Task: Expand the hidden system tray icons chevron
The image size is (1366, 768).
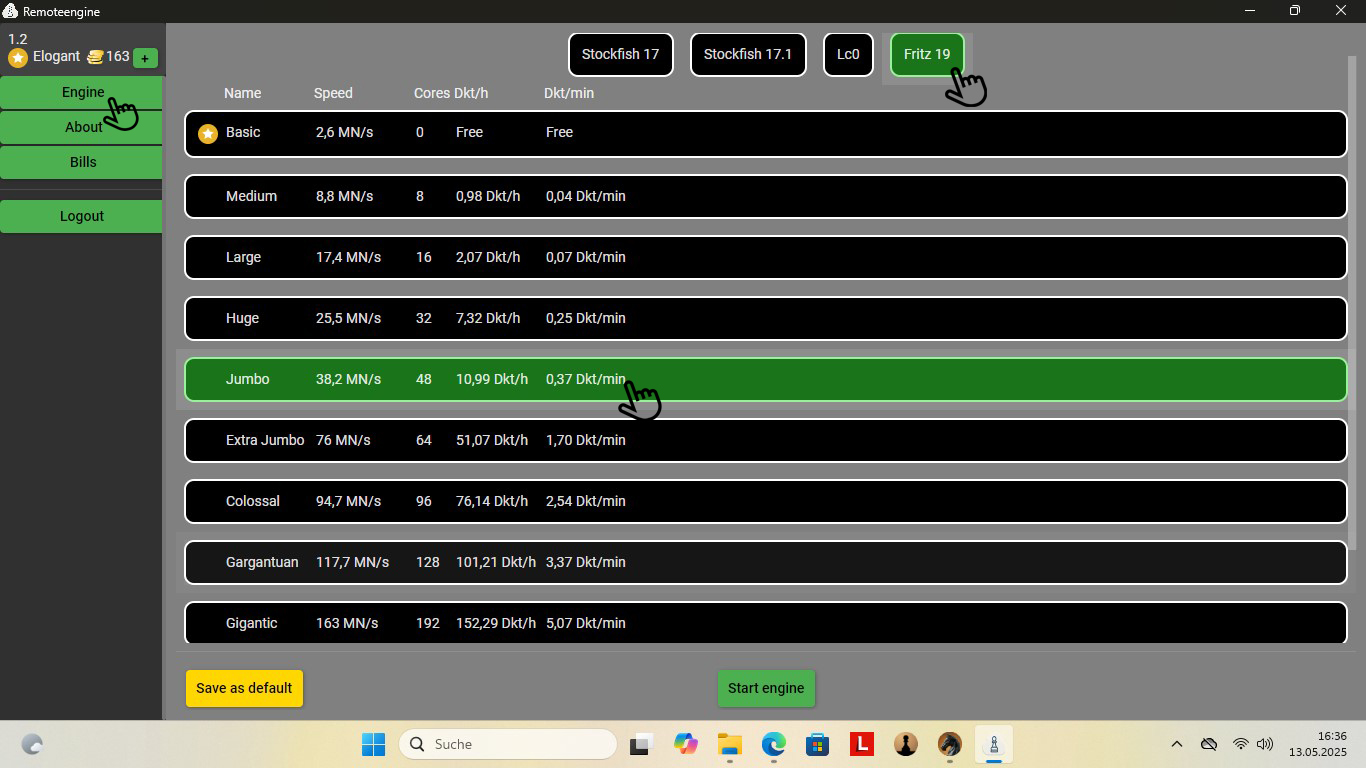Action: pyautogui.click(x=1177, y=744)
